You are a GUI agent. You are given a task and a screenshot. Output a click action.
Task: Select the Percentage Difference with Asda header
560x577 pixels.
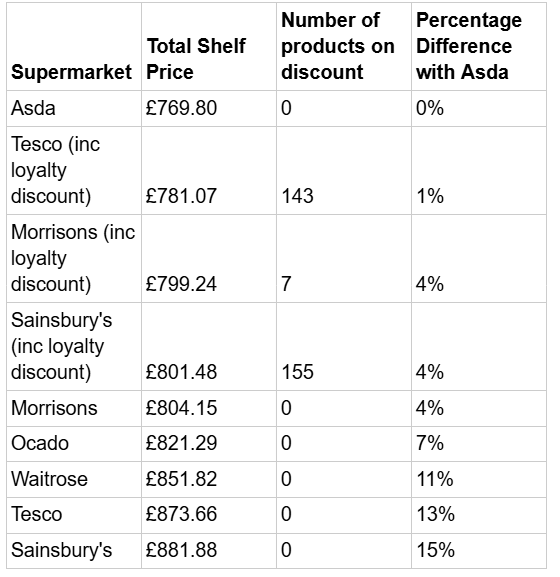pos(479,46)
